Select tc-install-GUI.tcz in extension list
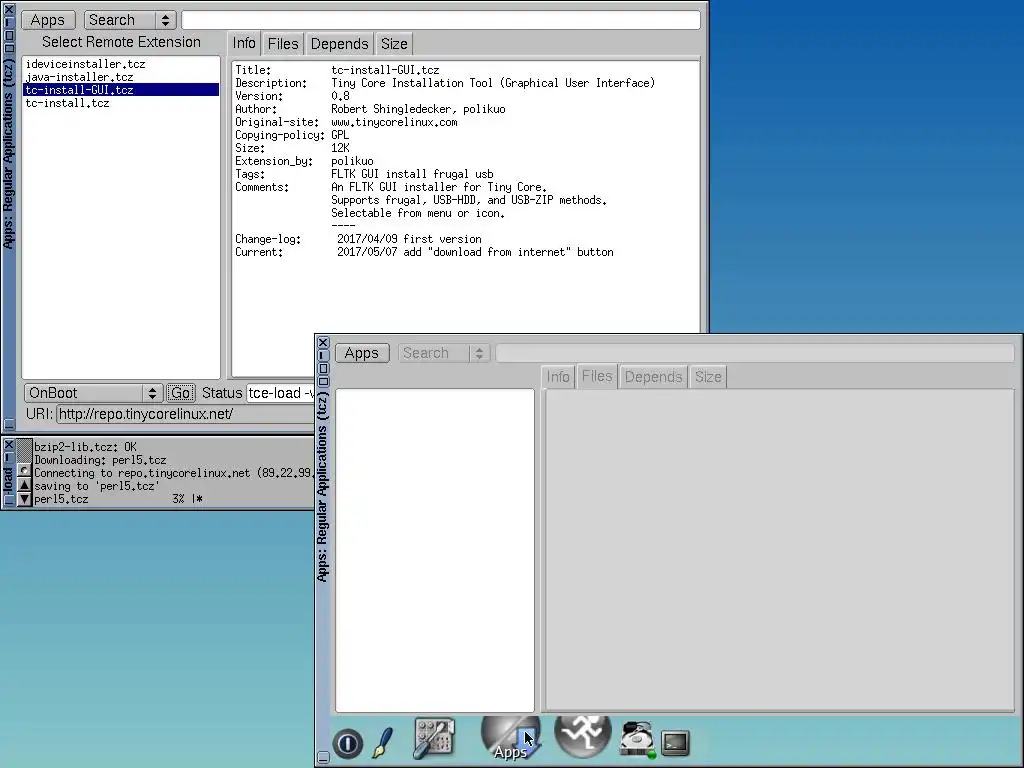This screenshot has width=1024, height=768. (x=121, y=90)
